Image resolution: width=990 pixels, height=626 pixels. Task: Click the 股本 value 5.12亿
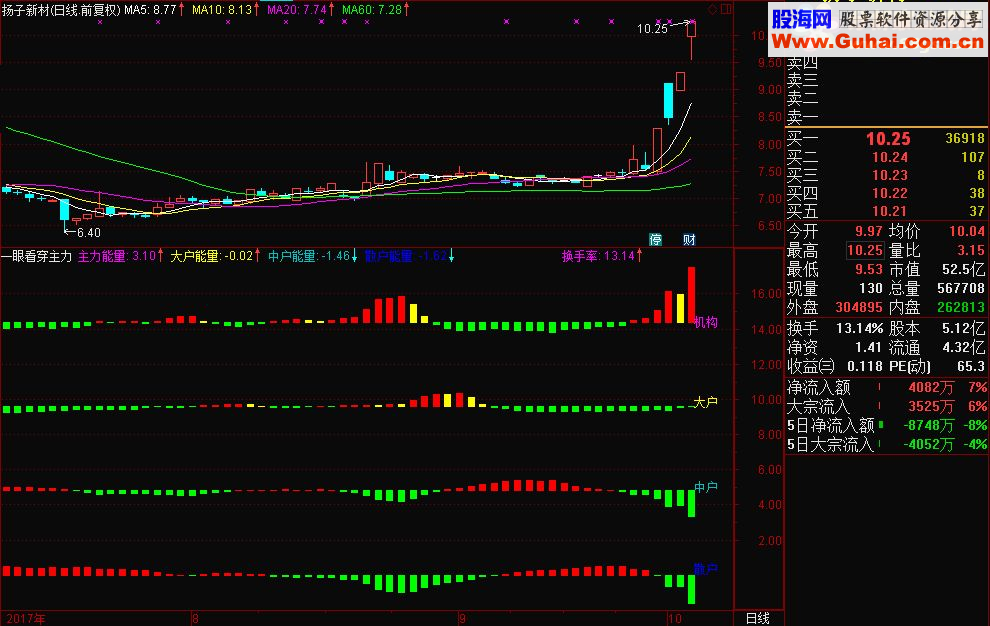(963, 328)
